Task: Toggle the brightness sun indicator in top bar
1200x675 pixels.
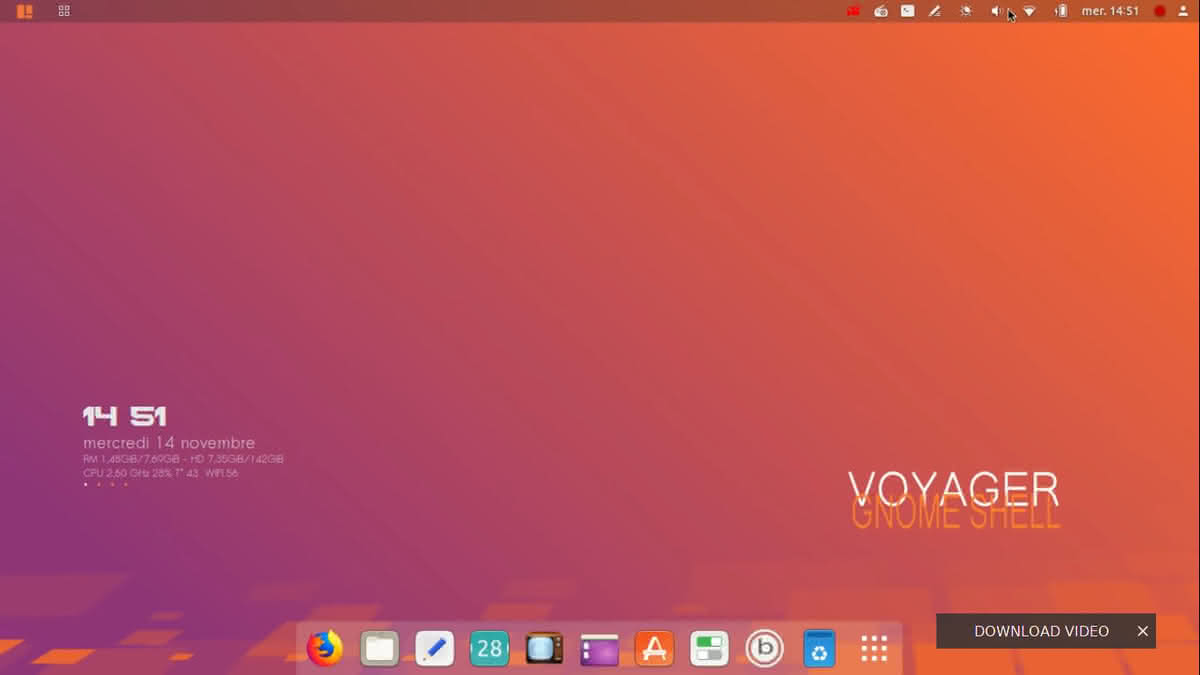Action: (966, 11)
